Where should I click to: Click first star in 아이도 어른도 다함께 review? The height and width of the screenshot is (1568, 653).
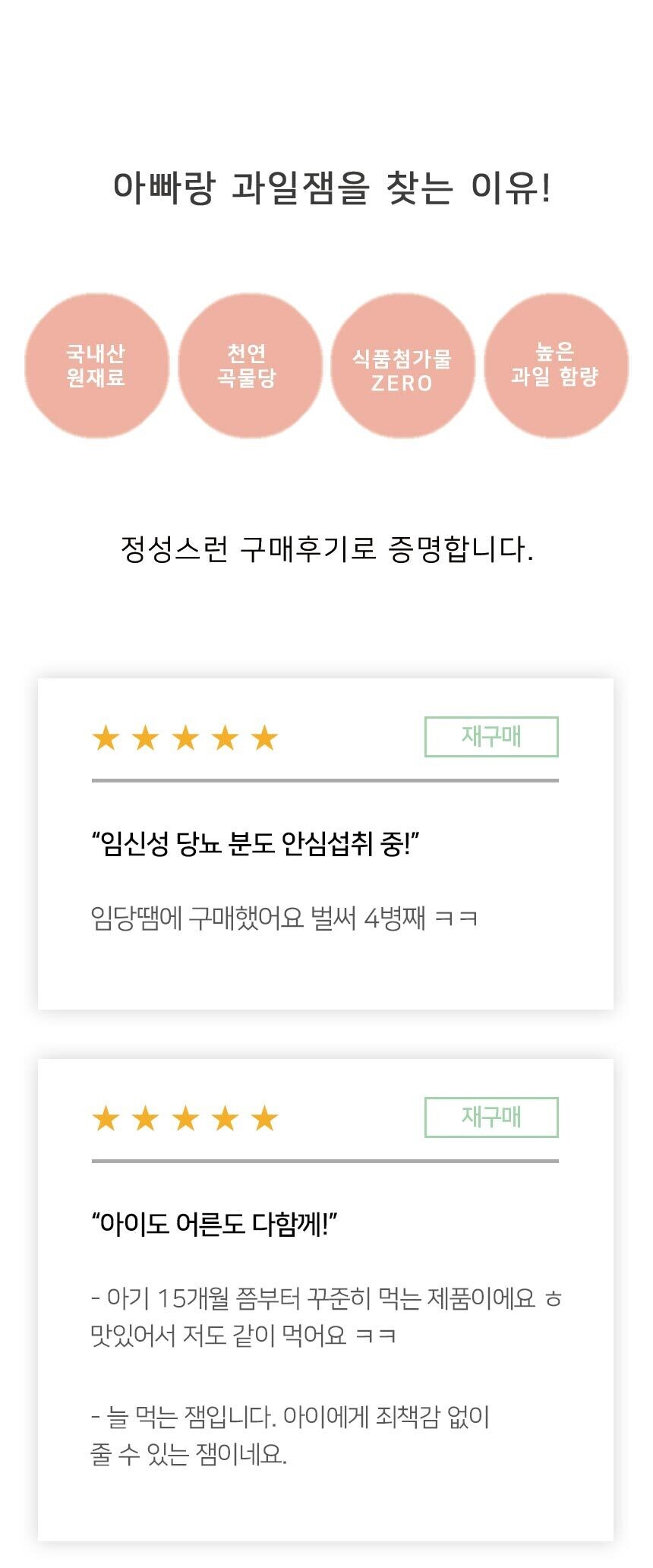[106, 1118]
